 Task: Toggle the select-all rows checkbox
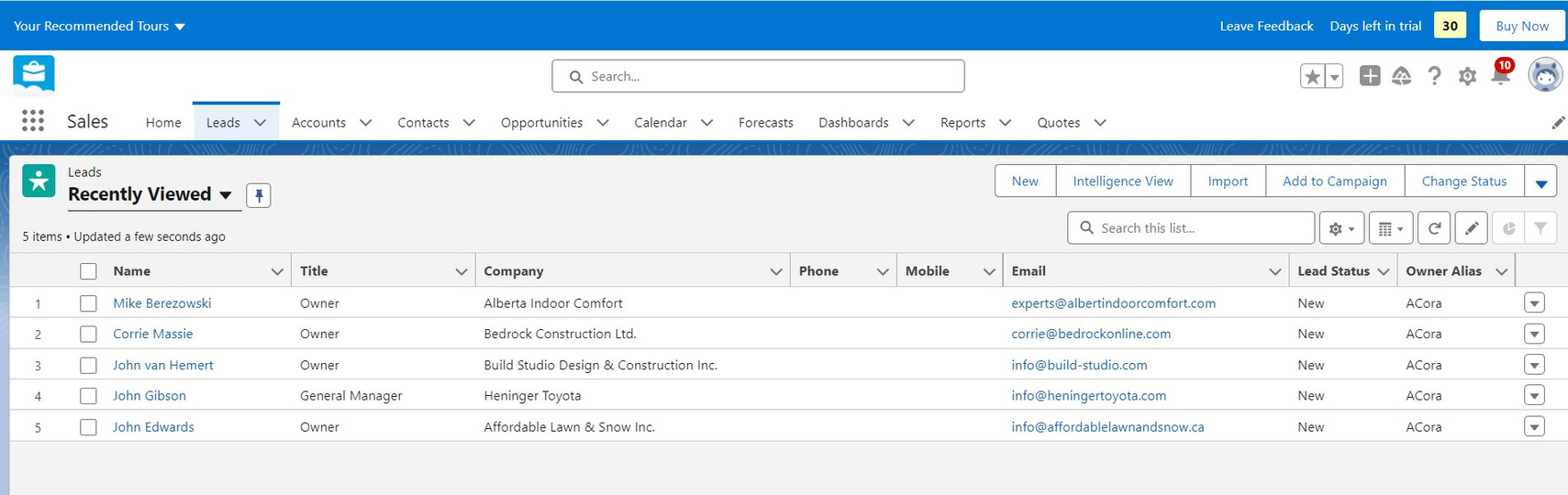(x=88, y=271)
